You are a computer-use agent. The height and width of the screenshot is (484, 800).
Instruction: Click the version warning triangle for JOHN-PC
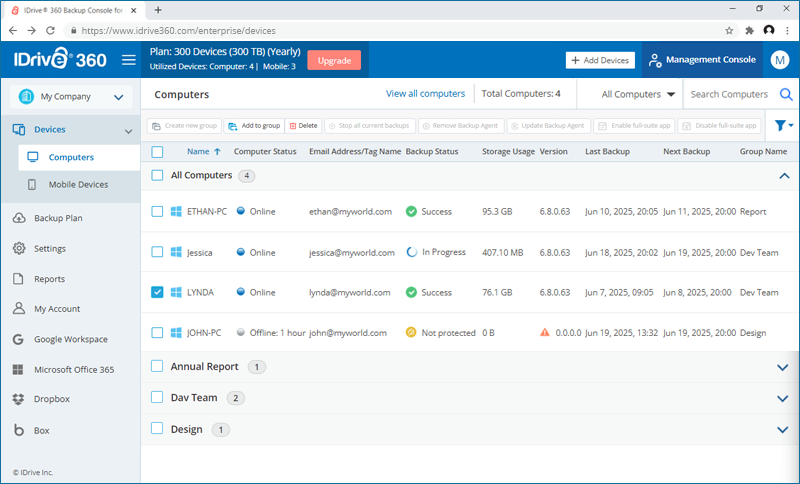(x=545, y=332)
